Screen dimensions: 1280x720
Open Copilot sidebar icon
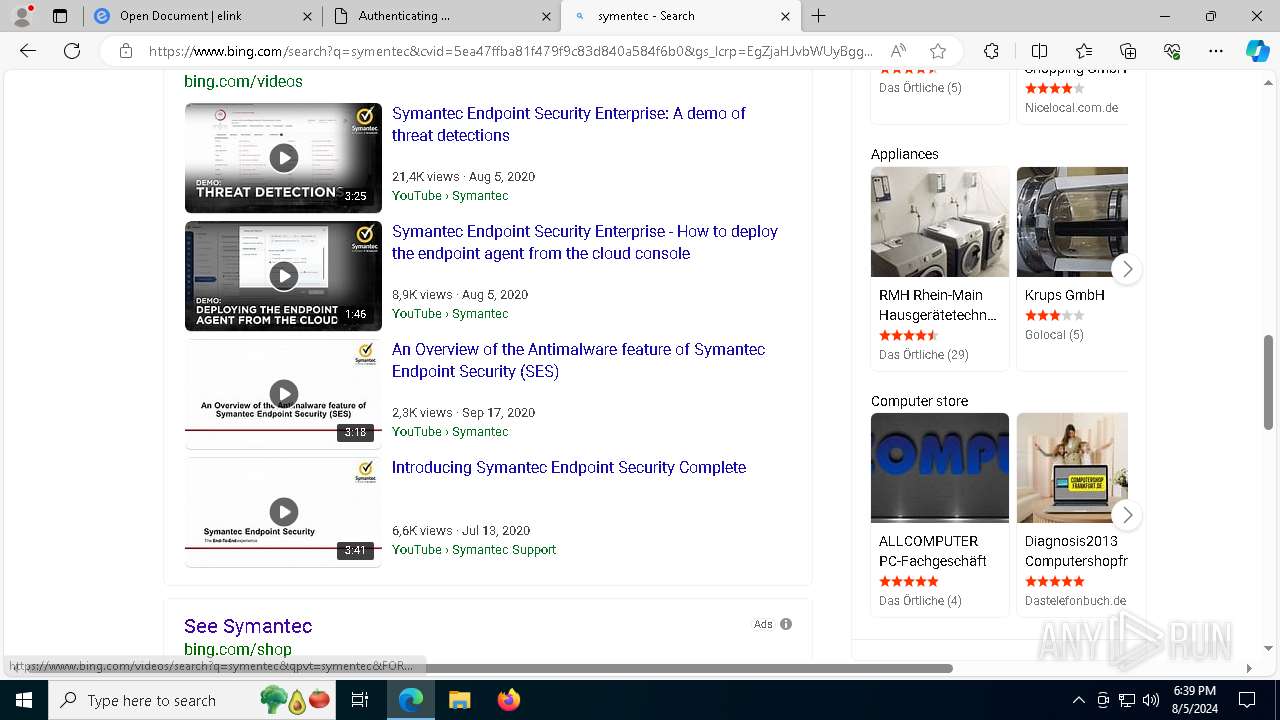[1257, 51]
